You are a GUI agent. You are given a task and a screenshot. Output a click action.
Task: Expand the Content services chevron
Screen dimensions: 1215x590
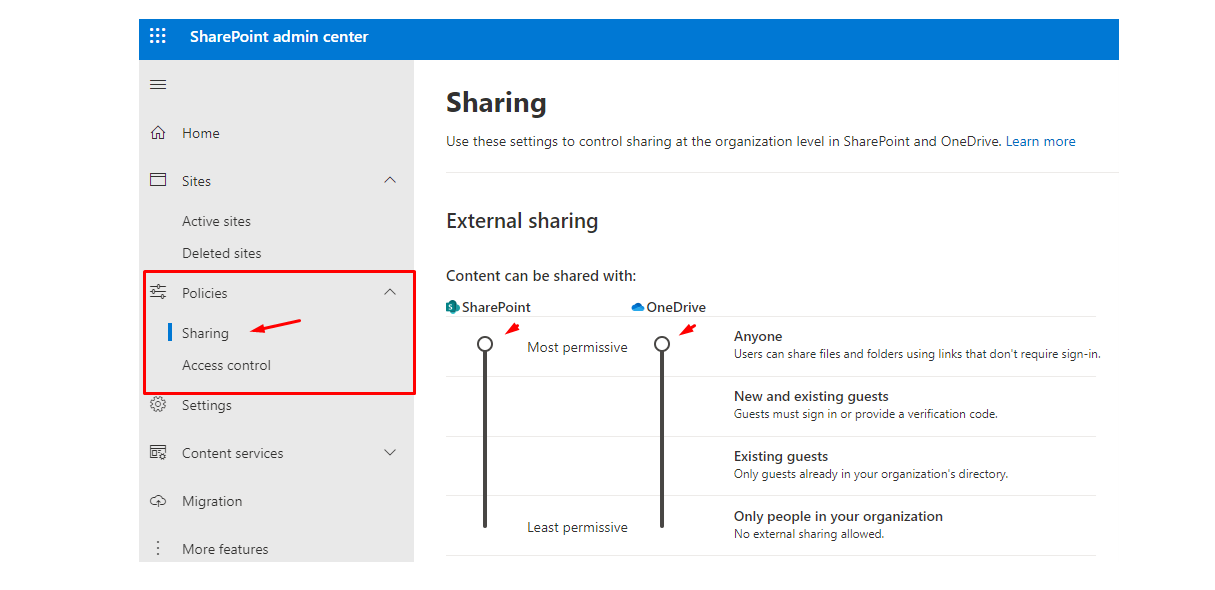pyautogui.click(x=390, y=453)
